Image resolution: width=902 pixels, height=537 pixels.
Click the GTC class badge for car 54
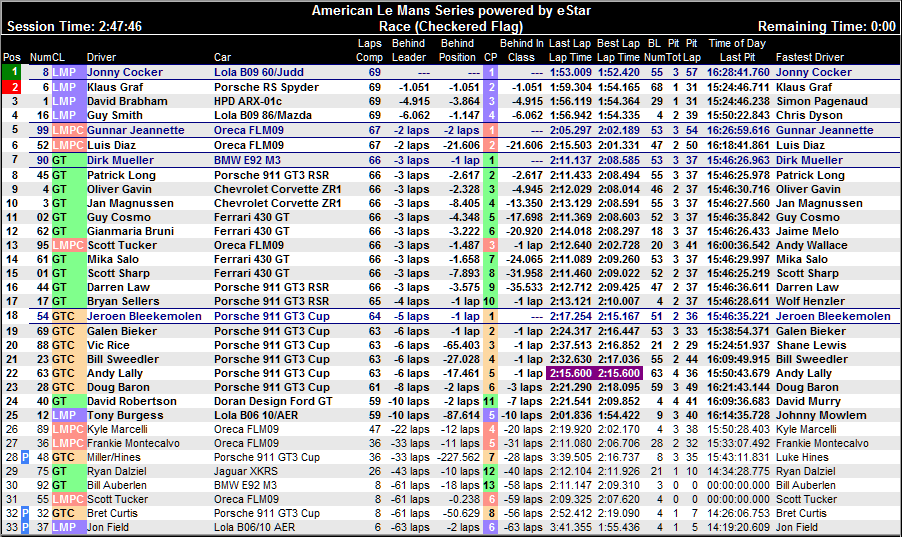point(64,316)
